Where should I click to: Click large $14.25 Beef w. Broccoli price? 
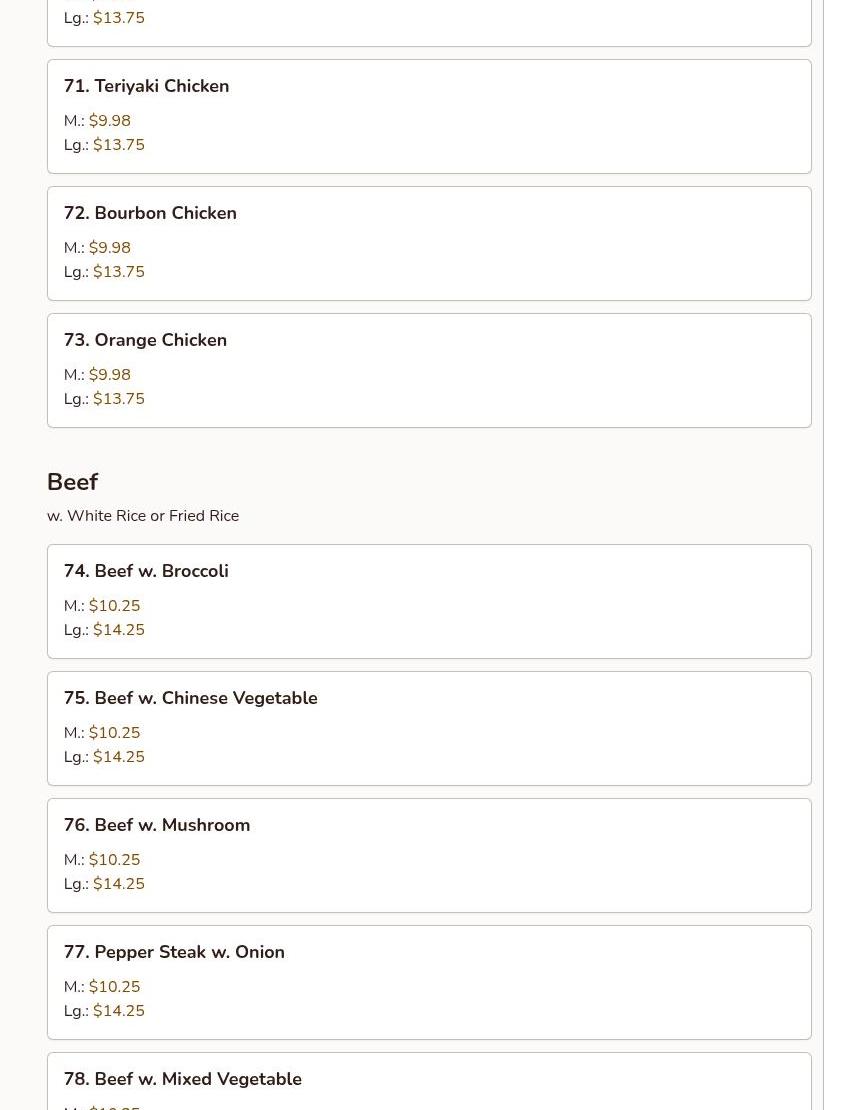[118, 630]
